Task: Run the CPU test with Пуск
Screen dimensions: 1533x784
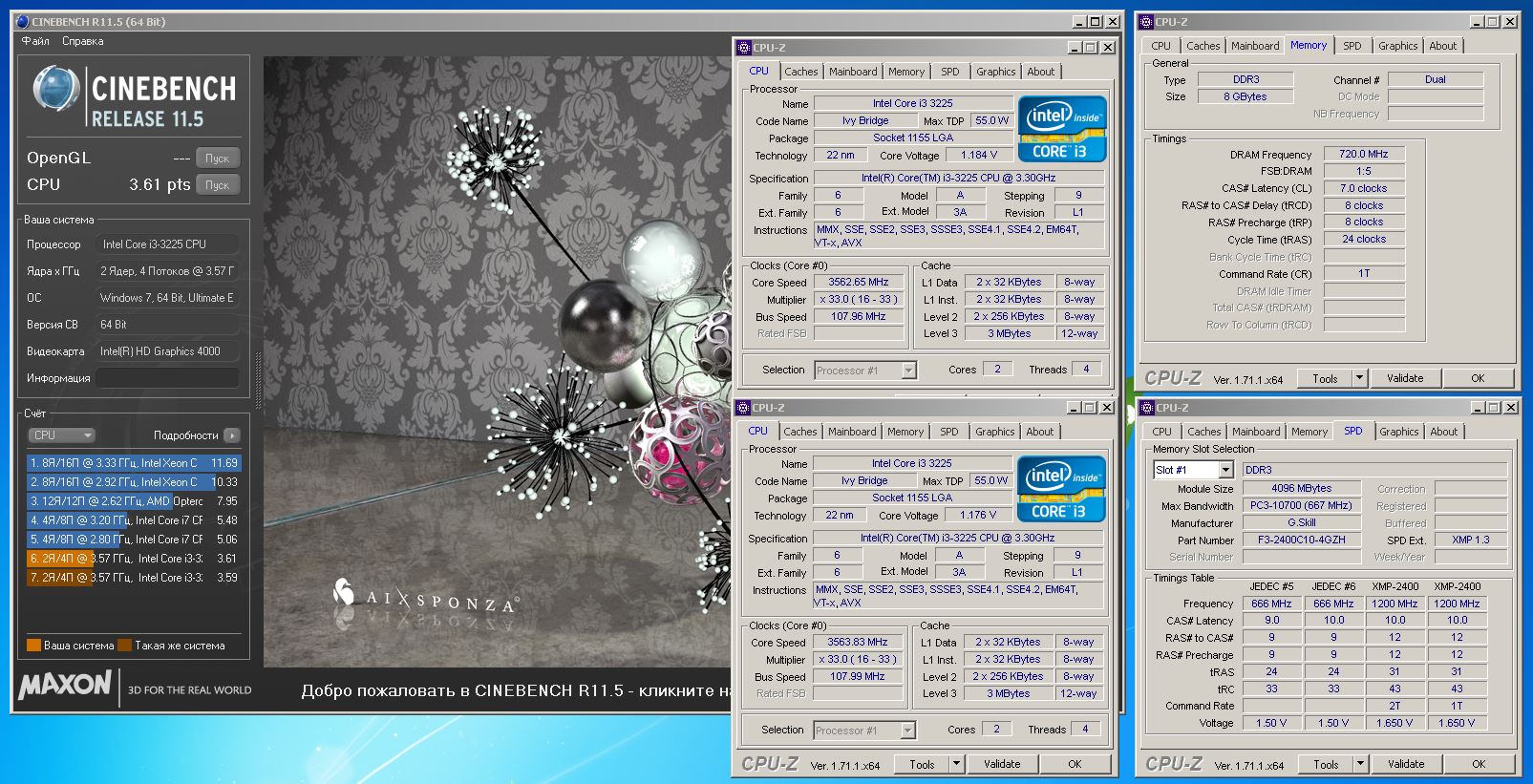Action: tap(218, 185)
